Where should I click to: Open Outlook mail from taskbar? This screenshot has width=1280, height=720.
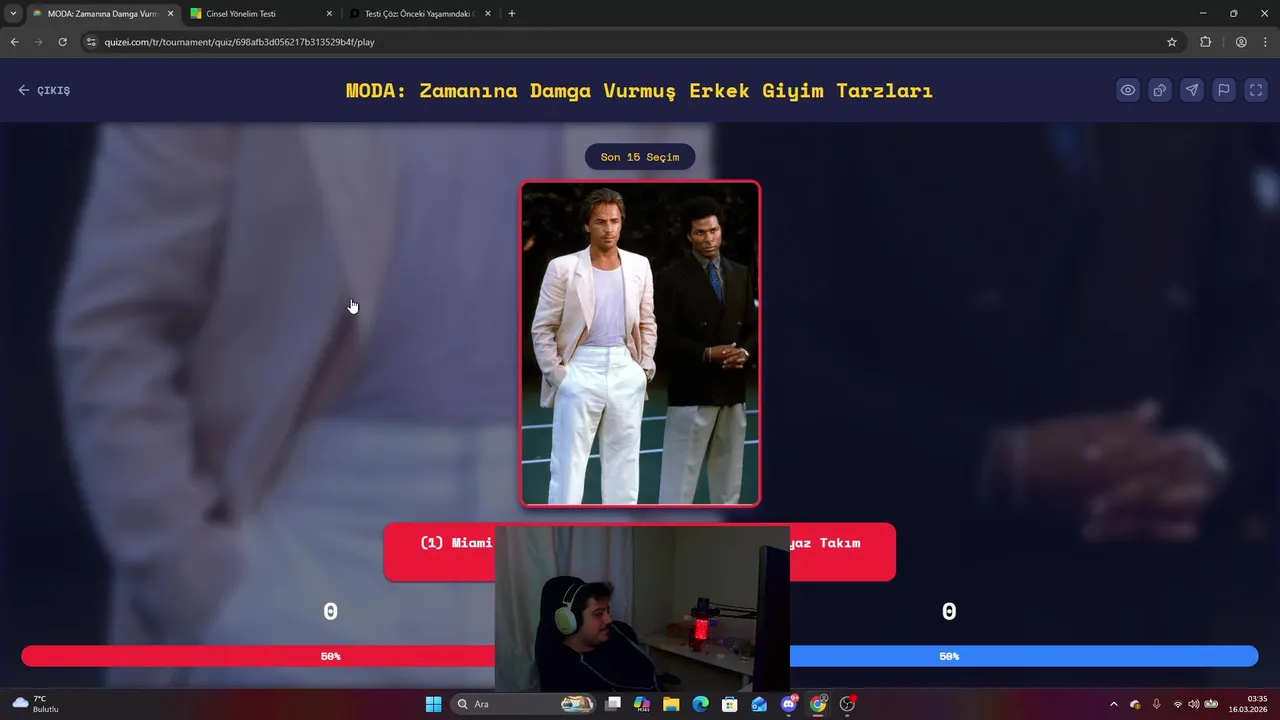pos(759,704)
